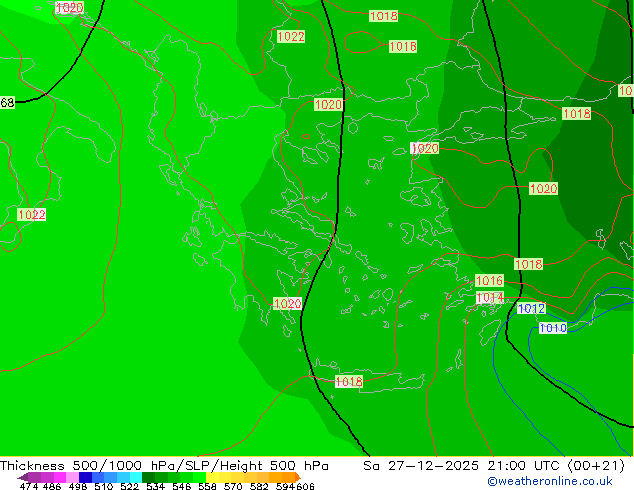The image size is (634, 490).
Task: Click the 1016 label beside the 1014 label
Action: [489, 280]
